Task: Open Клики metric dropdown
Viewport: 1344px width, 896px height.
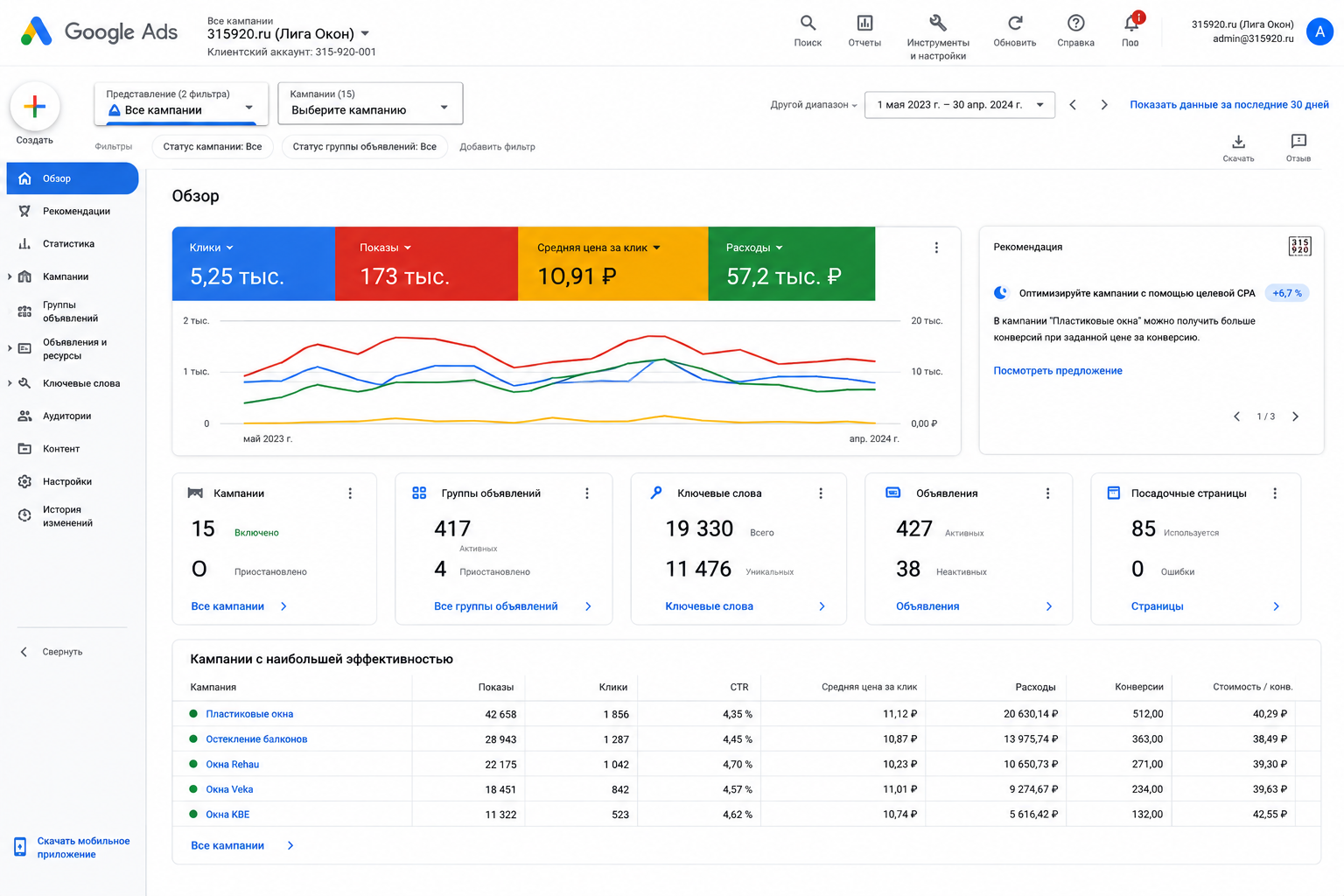Action: pyautogui.click(x=212, y=248)
